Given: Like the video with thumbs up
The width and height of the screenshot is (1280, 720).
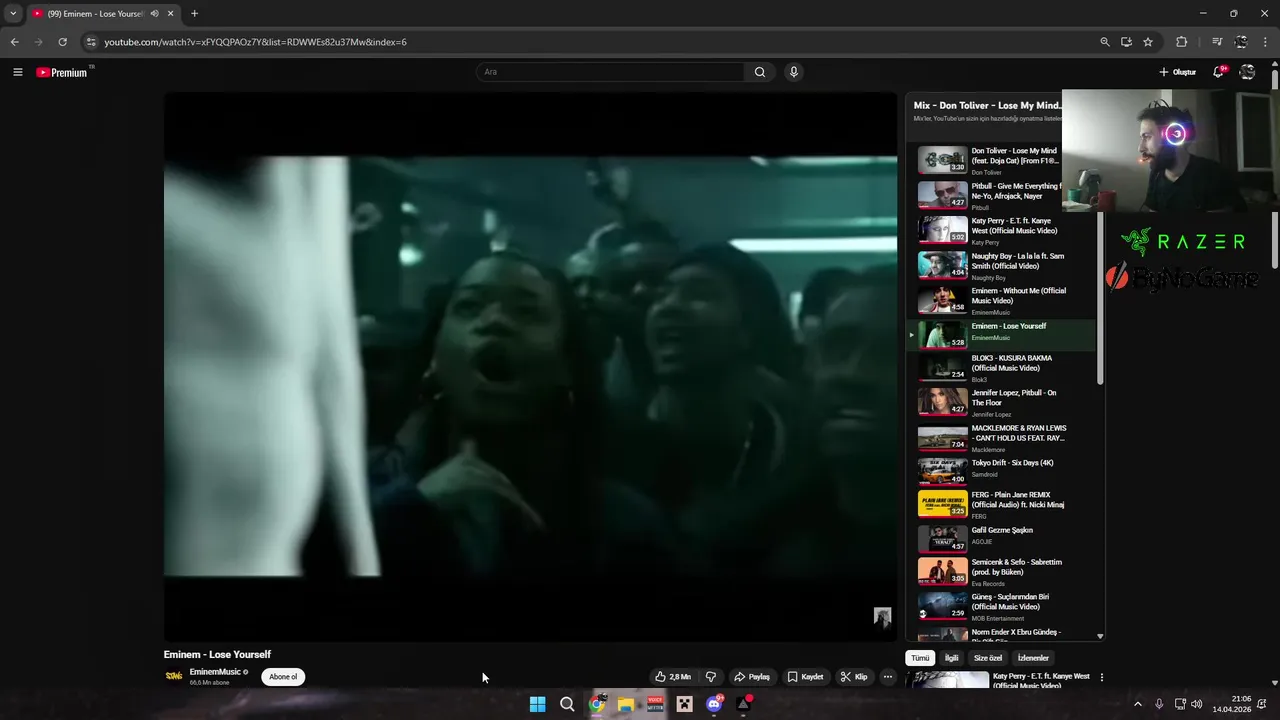Looking at the screenshot, I should tap(673, 677).
